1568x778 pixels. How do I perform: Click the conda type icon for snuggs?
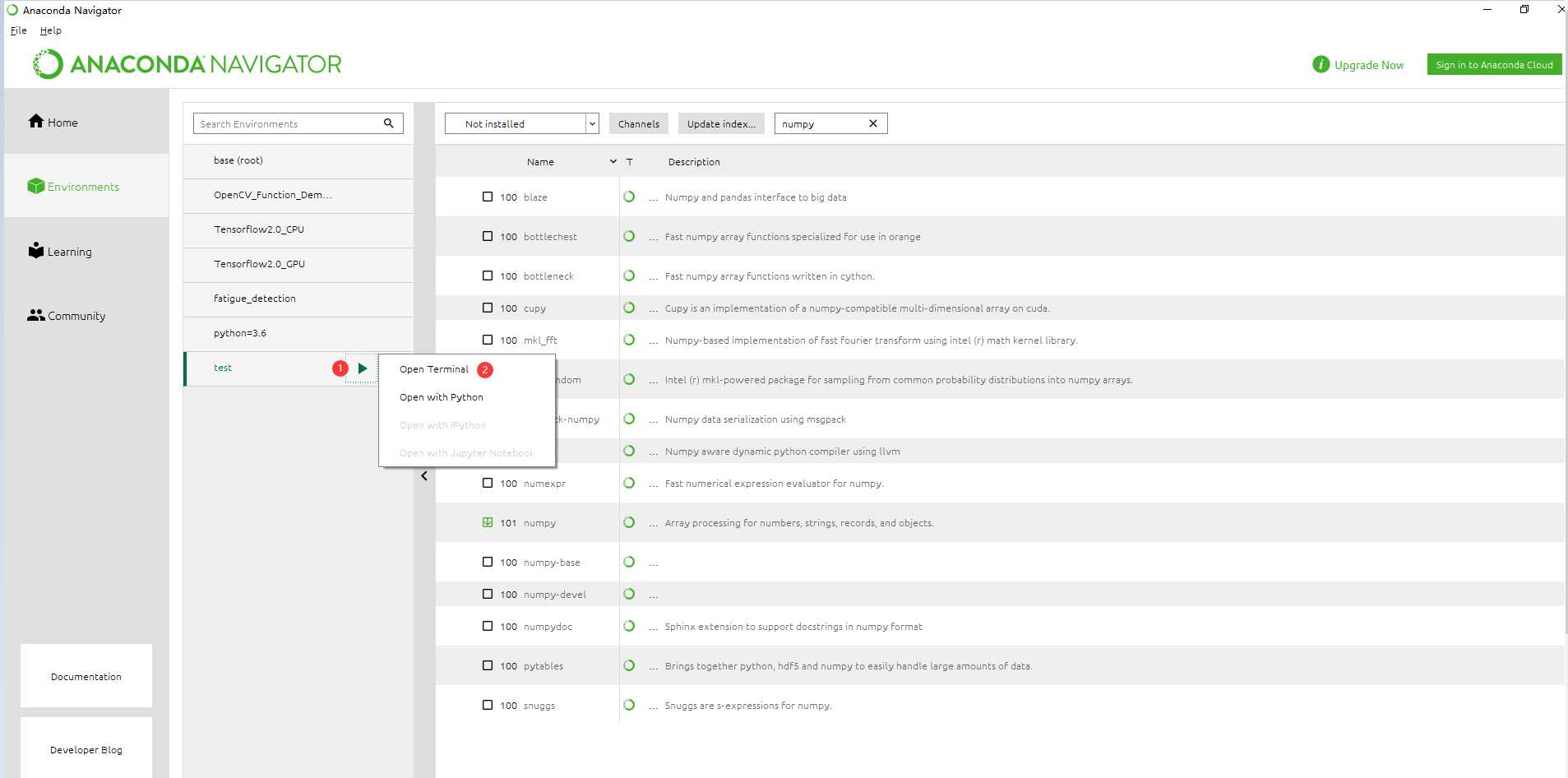[x=629, y=705]
